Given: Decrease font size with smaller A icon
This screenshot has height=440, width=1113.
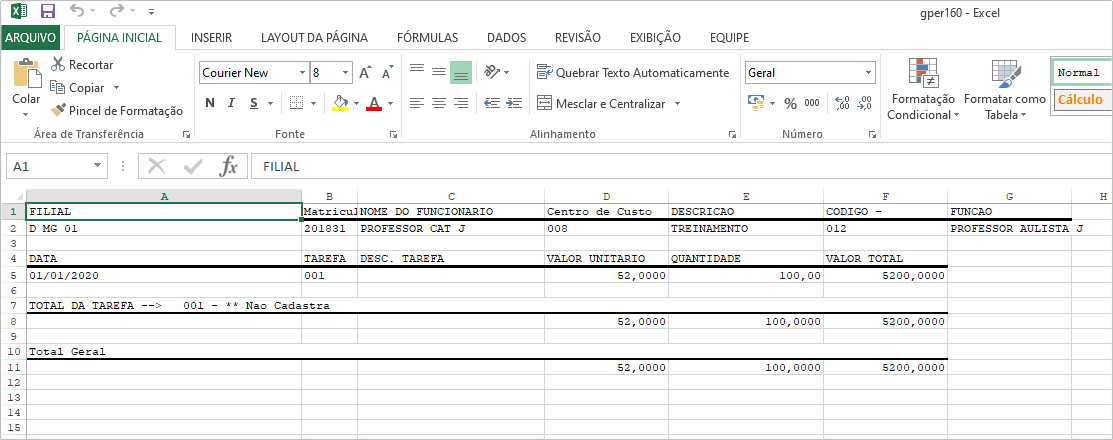Looking at the screenshot, I should (x=387, y=72).
